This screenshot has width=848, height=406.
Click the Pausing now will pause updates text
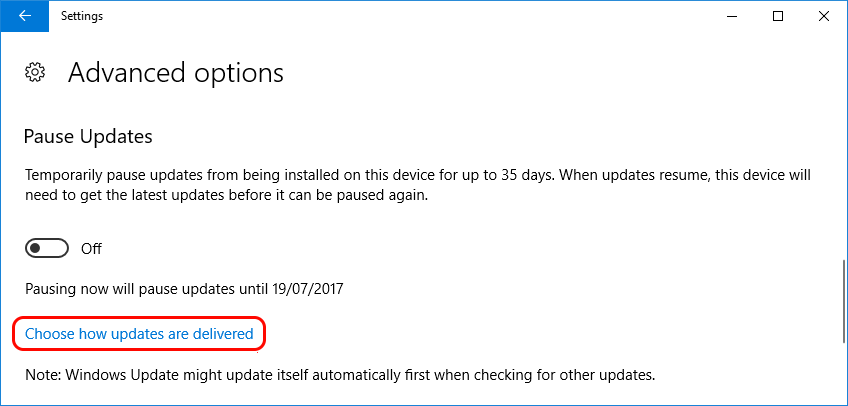tap(184, 289)
